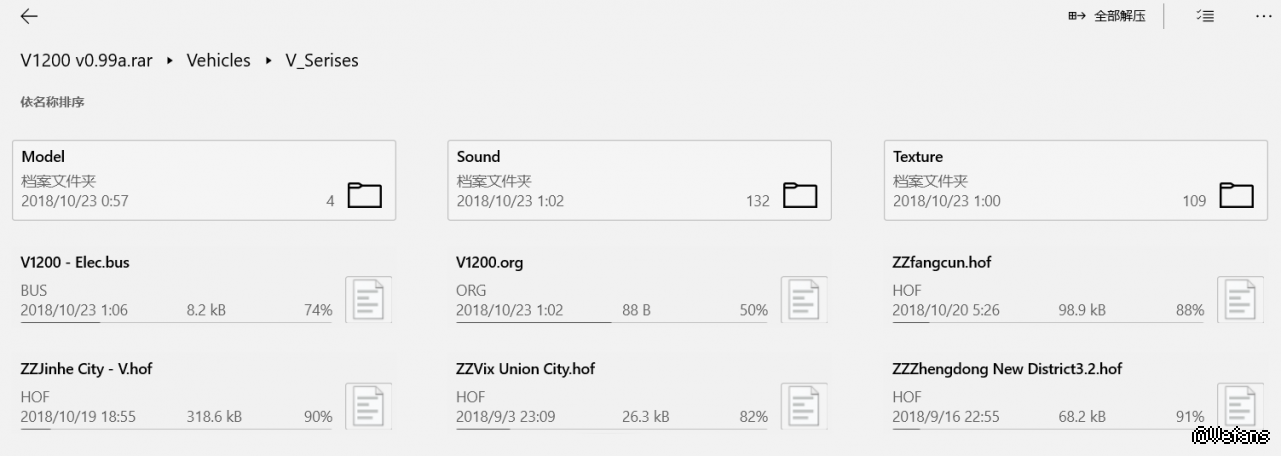
Task: Expand the arrow after Vehicles breadcrumb
Action: click(269, 61)
